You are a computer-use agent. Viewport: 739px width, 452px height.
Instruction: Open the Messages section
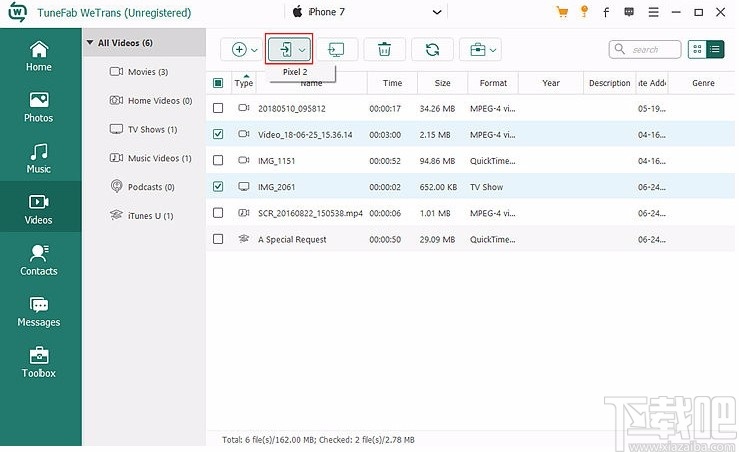[39, 311]
